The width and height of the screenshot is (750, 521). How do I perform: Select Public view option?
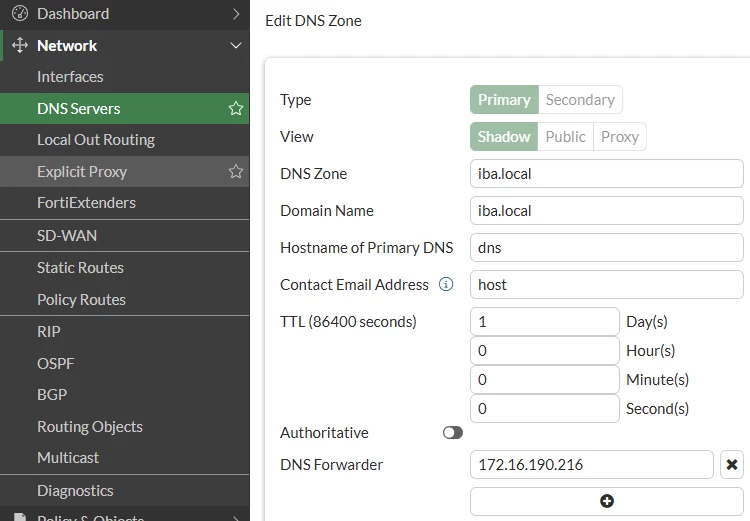pos(565,136)
